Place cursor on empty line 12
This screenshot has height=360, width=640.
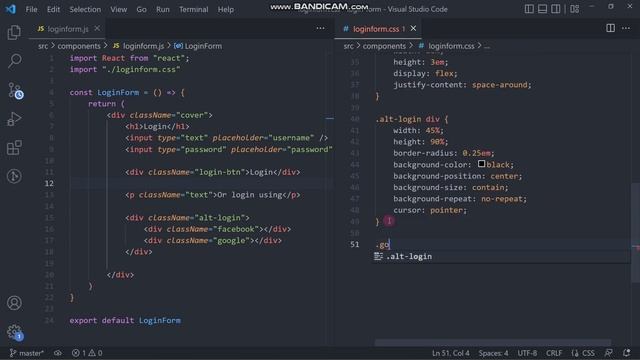pos(200,183)
